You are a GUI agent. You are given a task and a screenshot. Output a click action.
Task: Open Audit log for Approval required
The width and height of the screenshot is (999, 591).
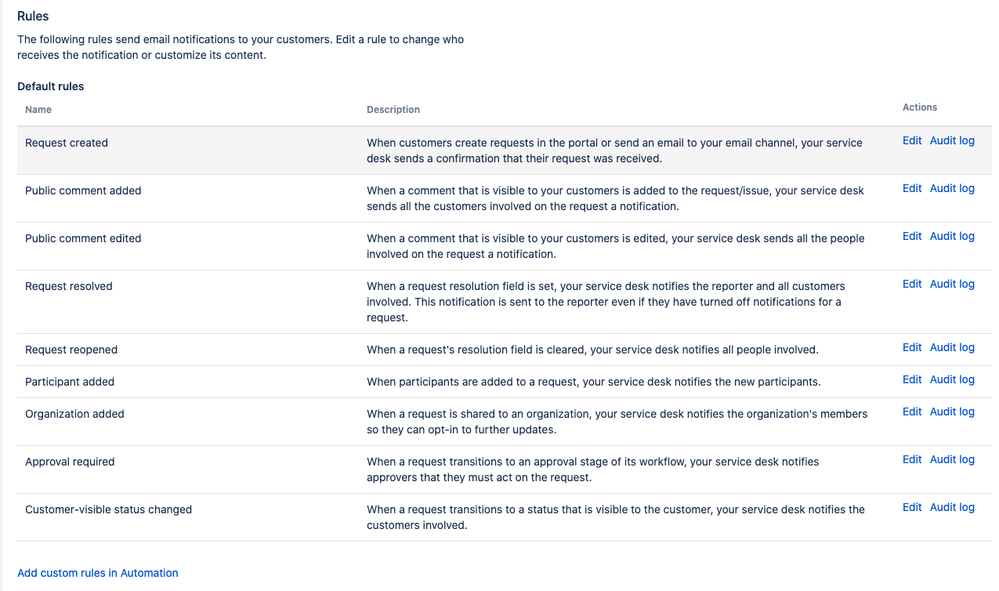coord(952,460)
